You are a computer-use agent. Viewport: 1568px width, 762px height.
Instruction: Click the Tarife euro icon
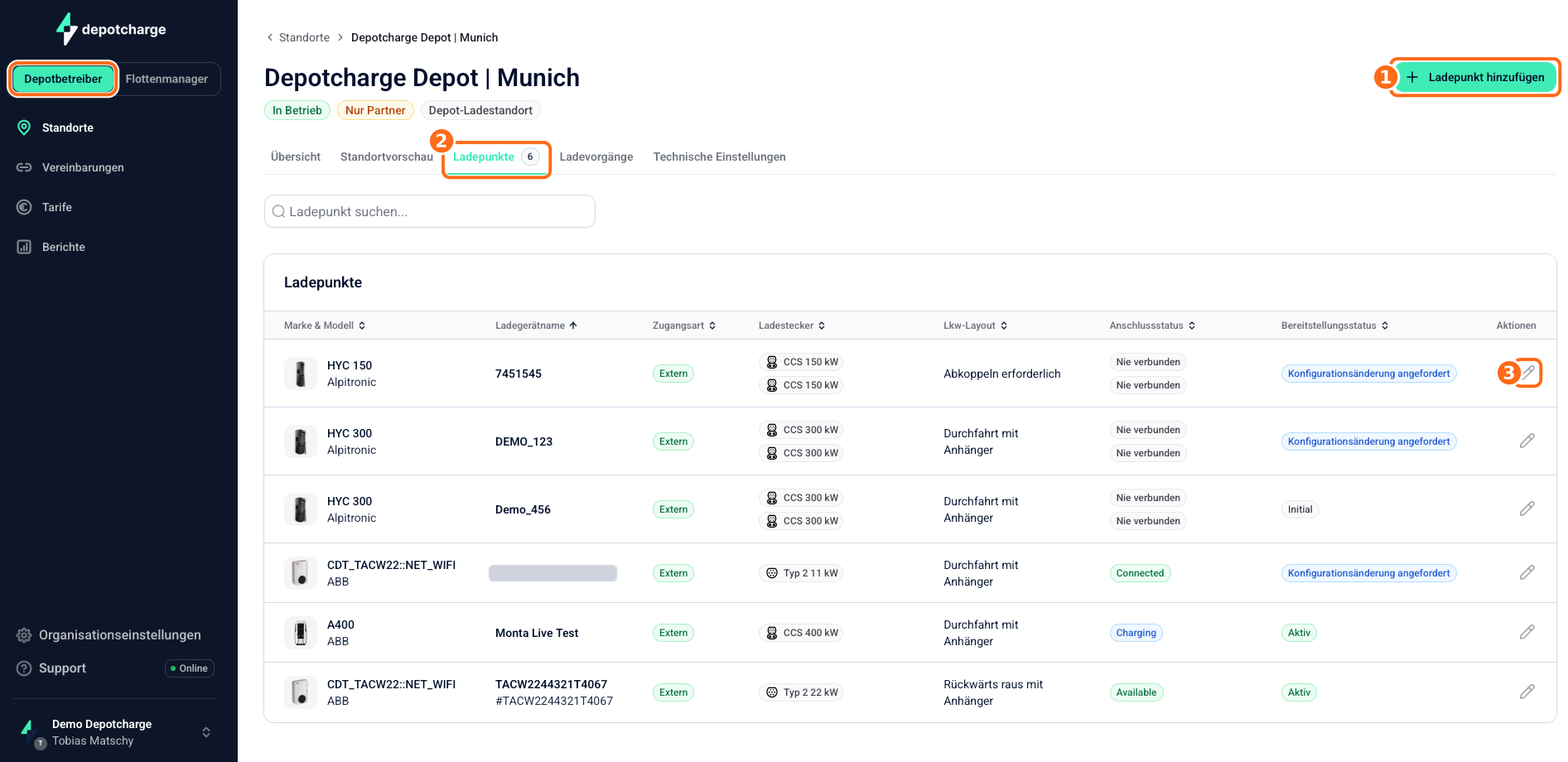pos(24,207)
